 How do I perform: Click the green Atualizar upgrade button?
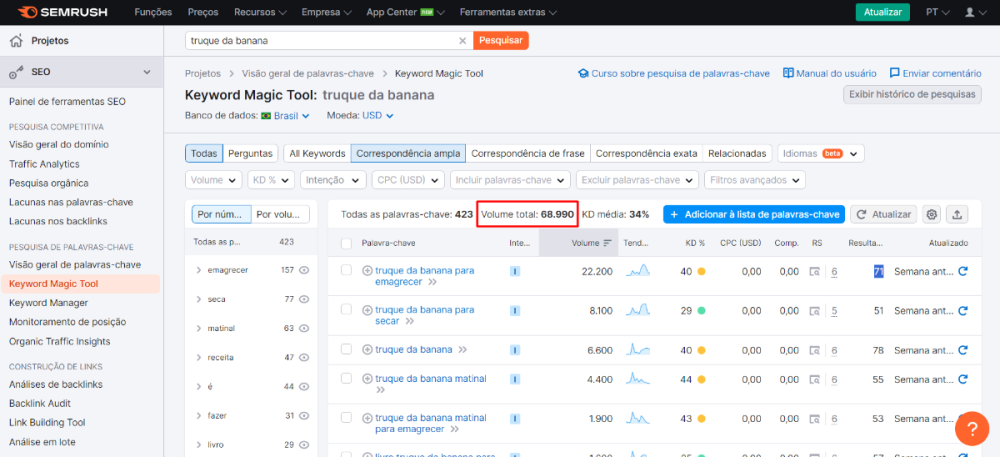883,12
